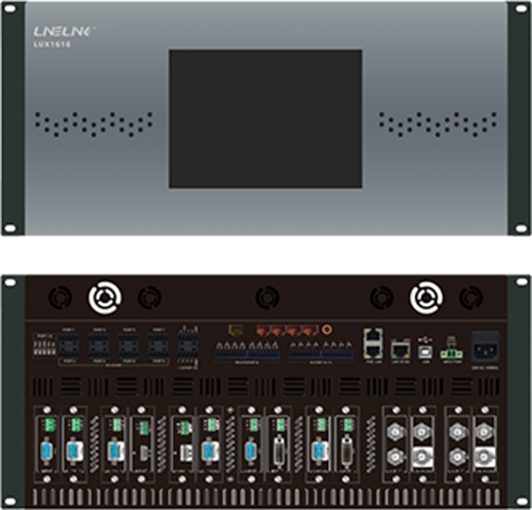Select the first white DVI connector card
Screen dimensions: 532x510
(278, 443)
